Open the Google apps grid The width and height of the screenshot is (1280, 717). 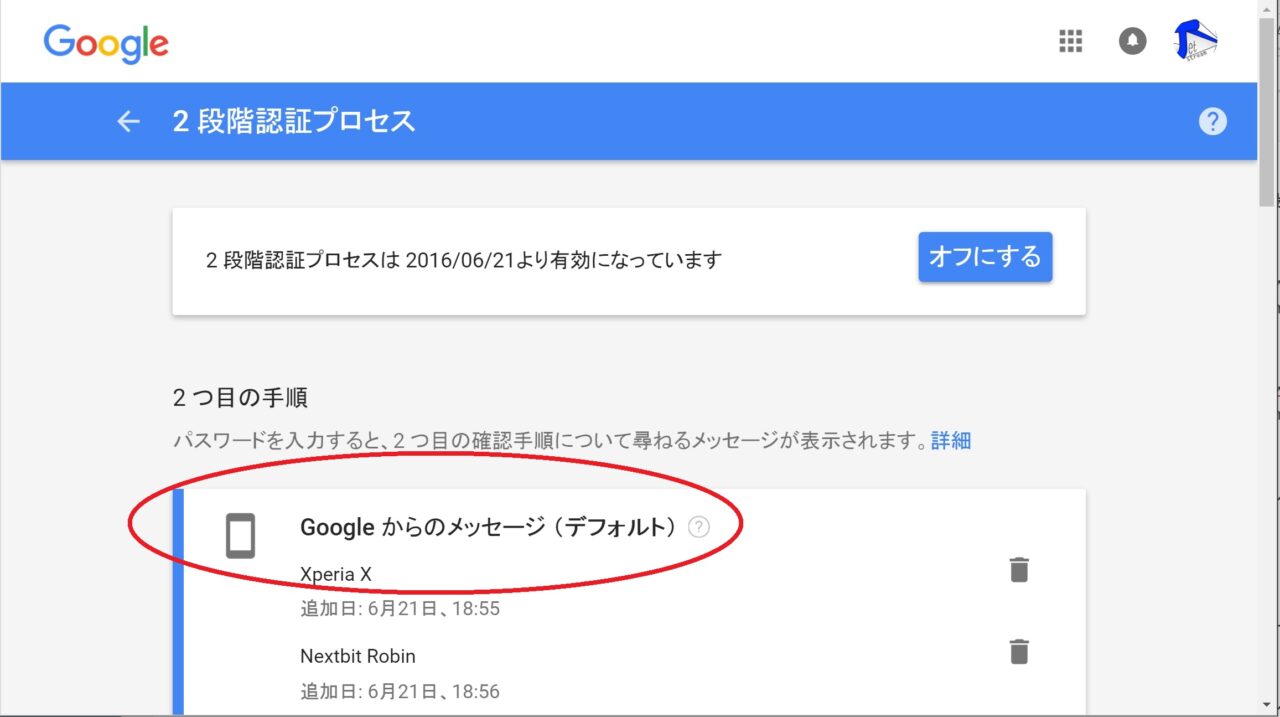(1071, 41)
